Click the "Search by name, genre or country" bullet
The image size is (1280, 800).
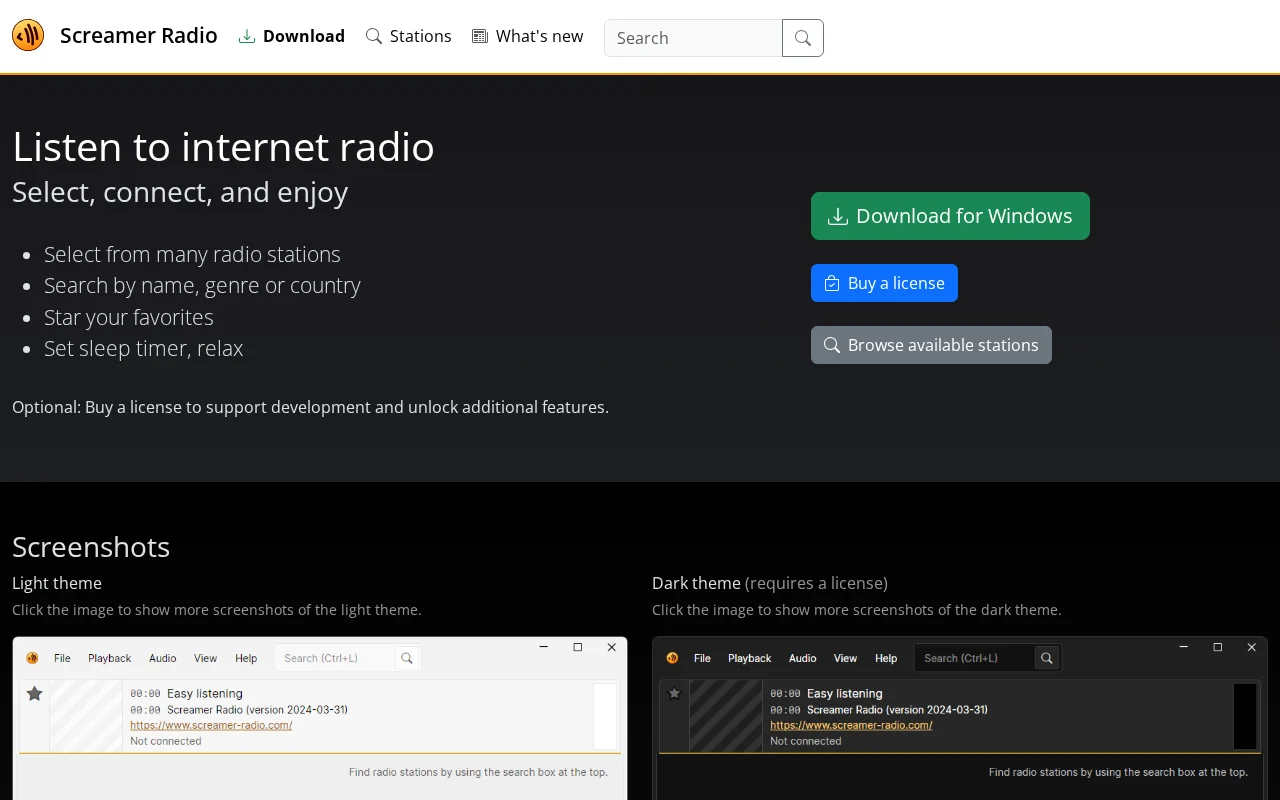(x=202, y=285)
